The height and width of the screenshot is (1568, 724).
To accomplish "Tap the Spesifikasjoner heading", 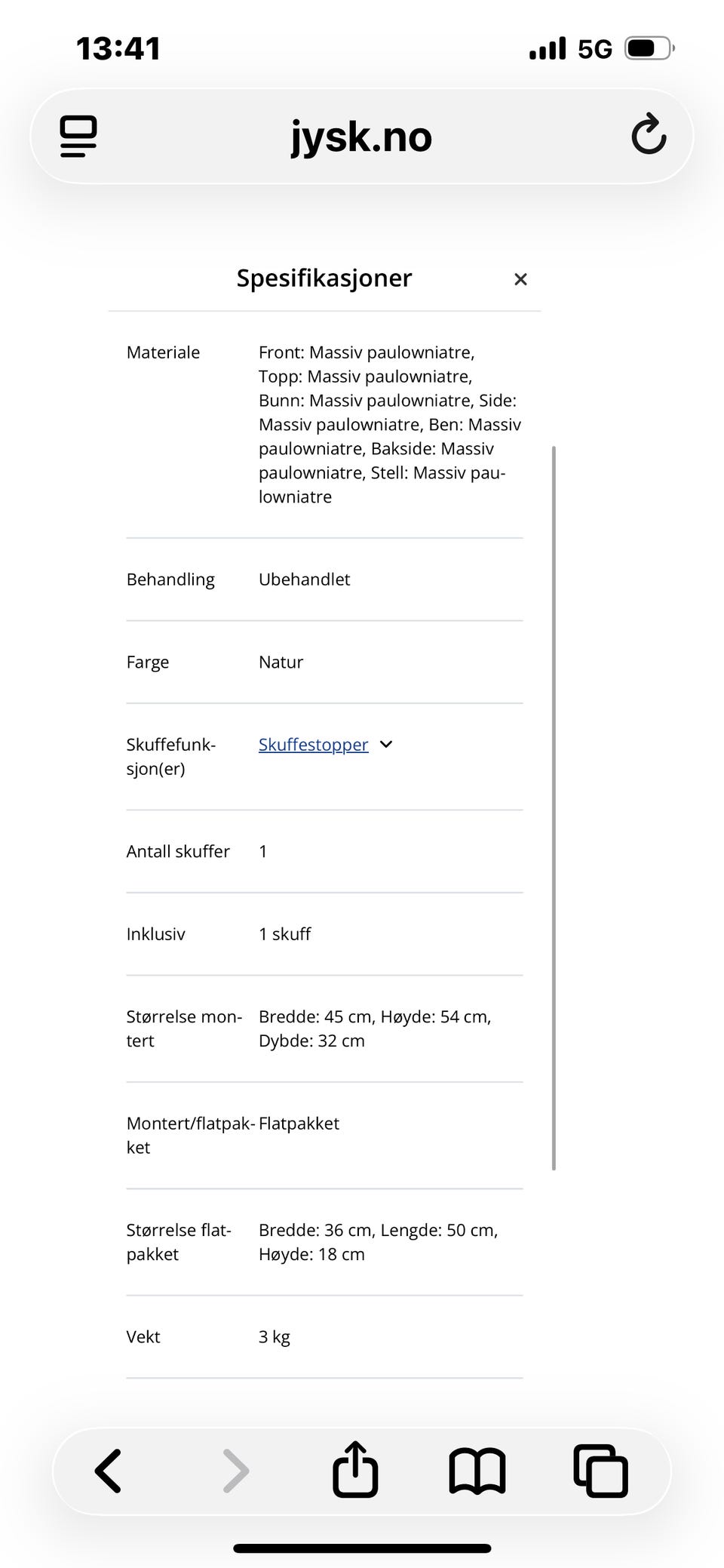I will tap(324, 278).
